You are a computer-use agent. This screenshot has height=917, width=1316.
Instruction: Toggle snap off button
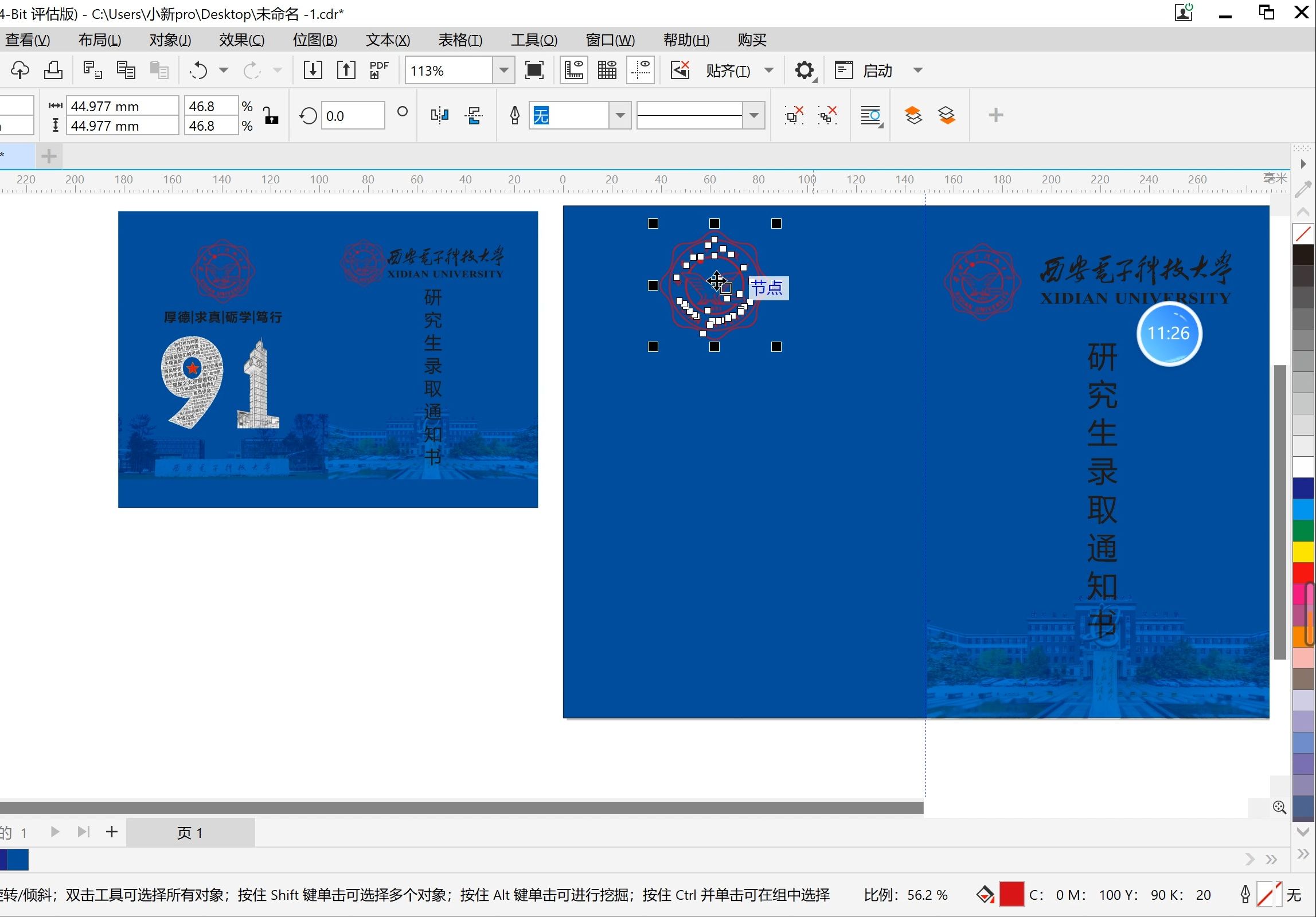coord(680,70)
